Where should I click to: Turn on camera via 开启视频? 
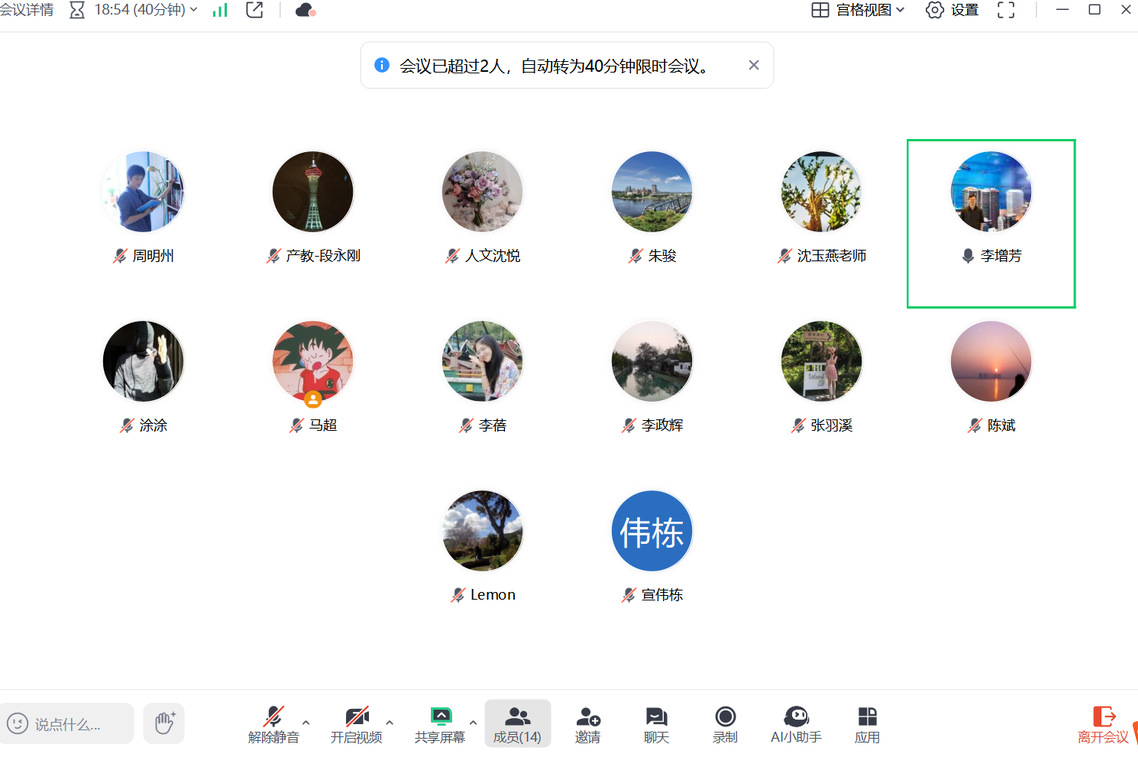[356, 725]
